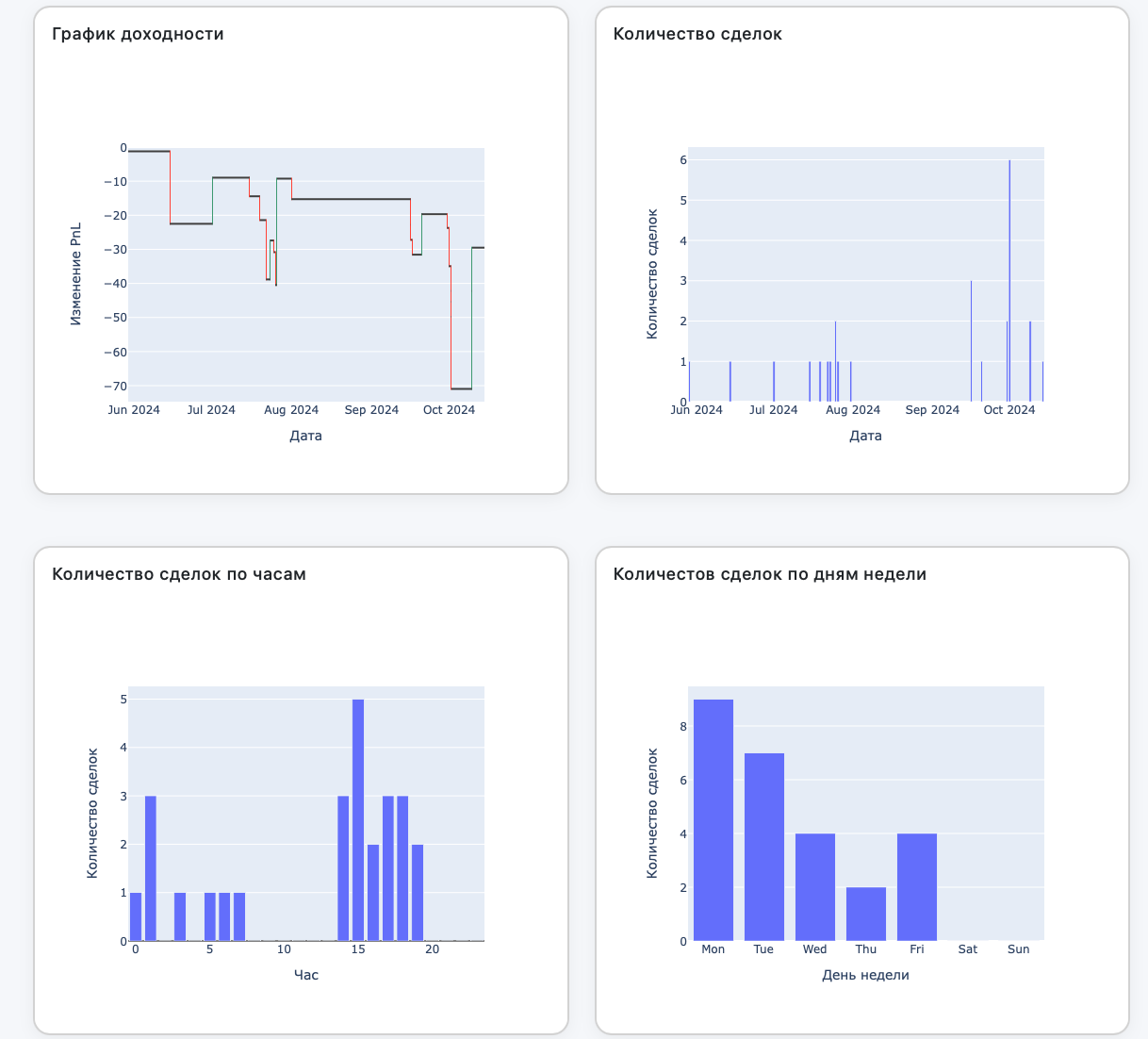Click the PnL plateau near minus 70
The height and width of the screenshot is (1039, 1148).
tap(462, 388)
